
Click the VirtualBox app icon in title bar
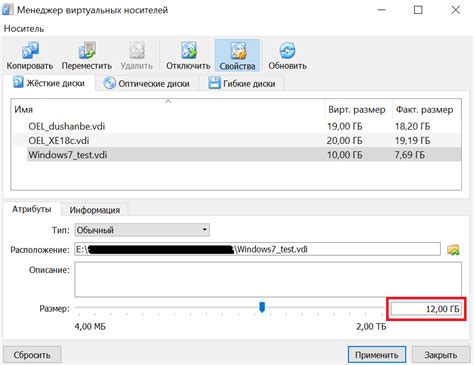pyautogui.click(x=7, y=10)
